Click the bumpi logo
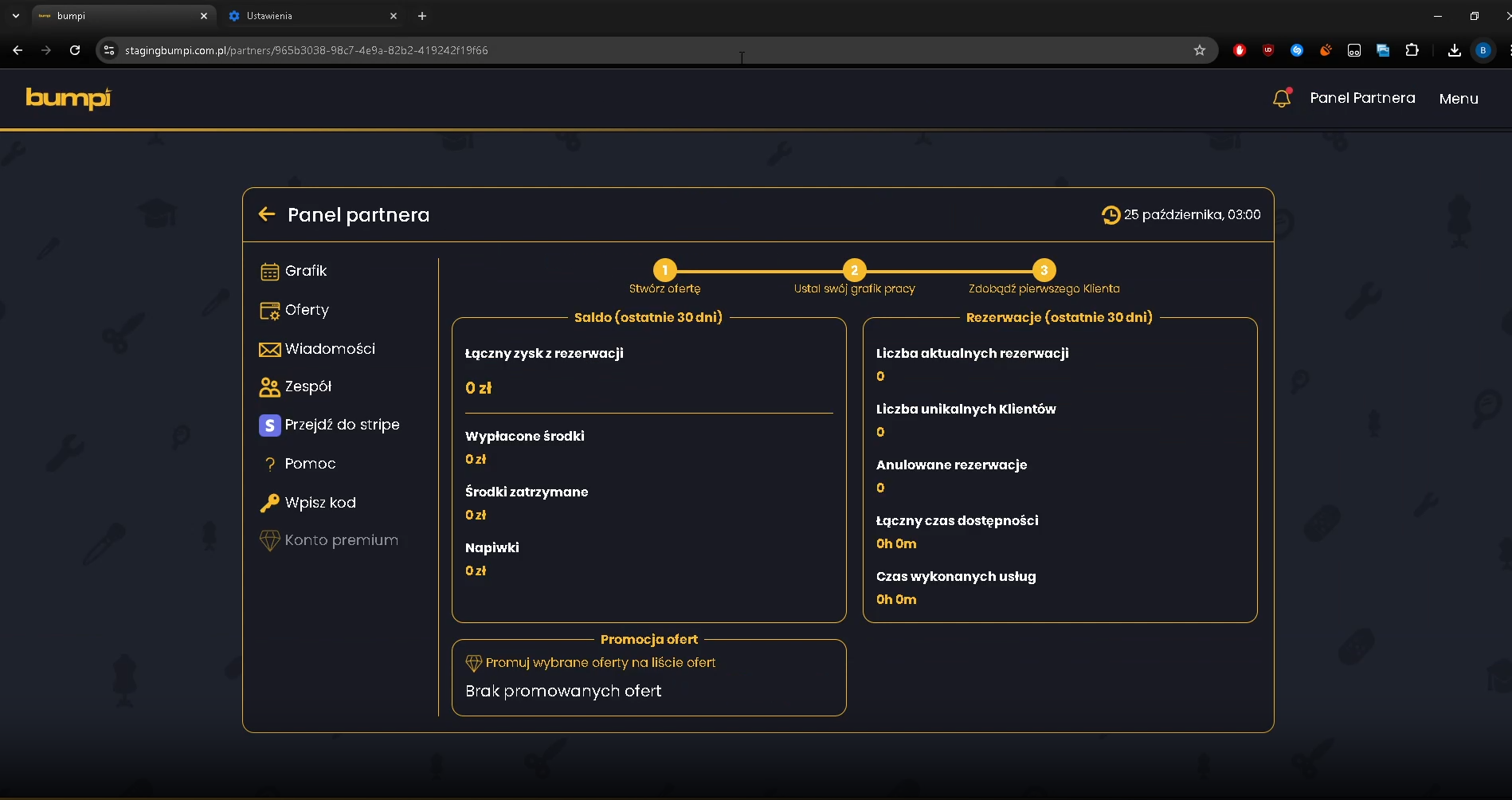 coord(69,98)
